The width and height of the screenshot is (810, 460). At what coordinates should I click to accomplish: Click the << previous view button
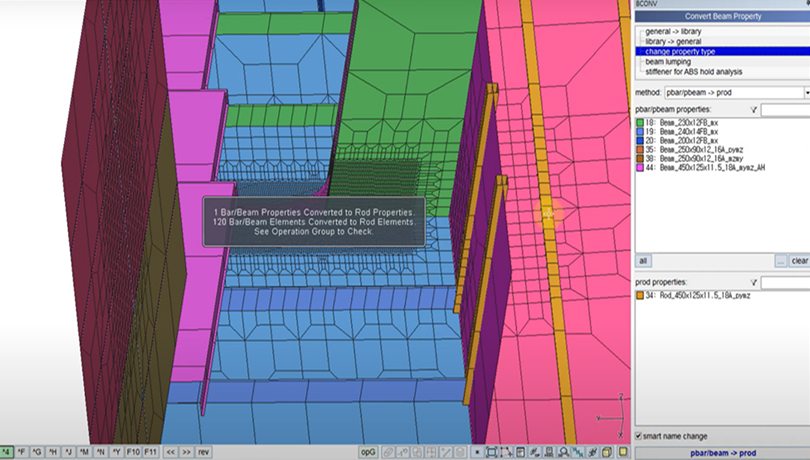click(170, 452)
